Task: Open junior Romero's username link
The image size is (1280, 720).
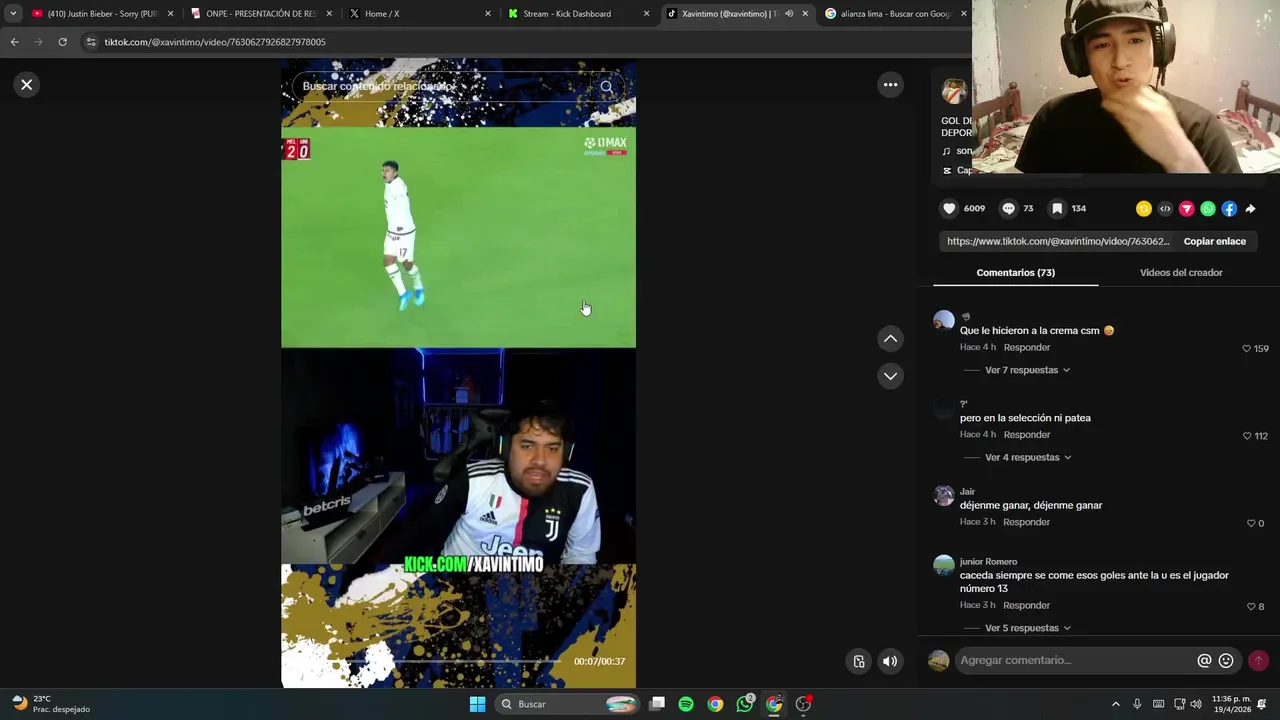Action: point(988,562)
